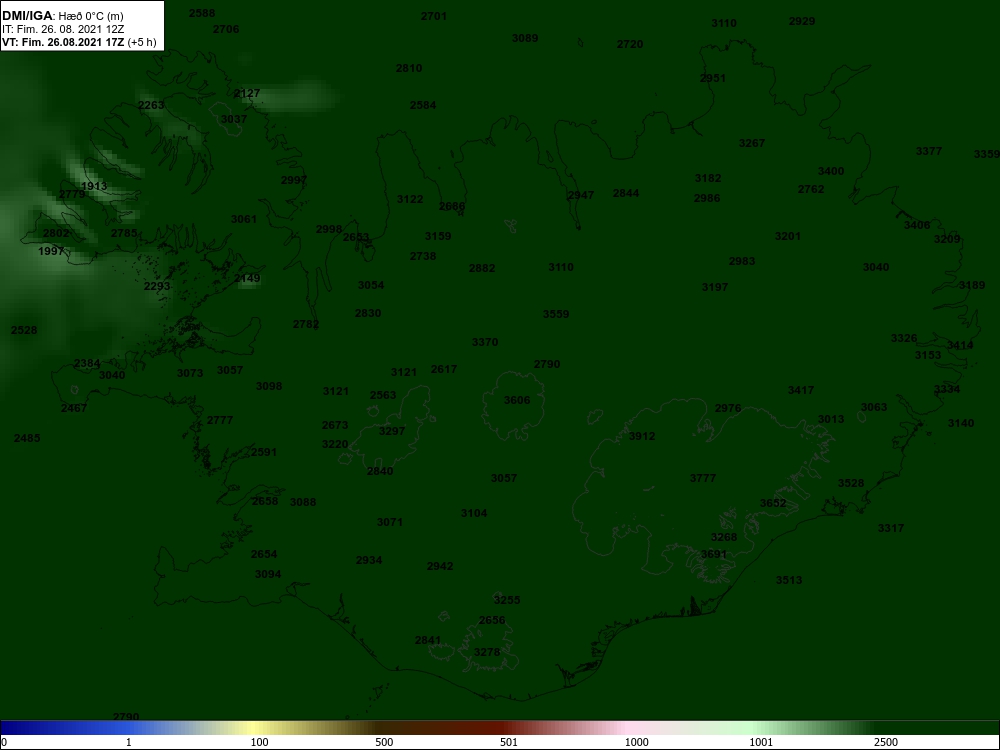Click the 3528 value label
1000x750 pixels.
pos(851,483)
